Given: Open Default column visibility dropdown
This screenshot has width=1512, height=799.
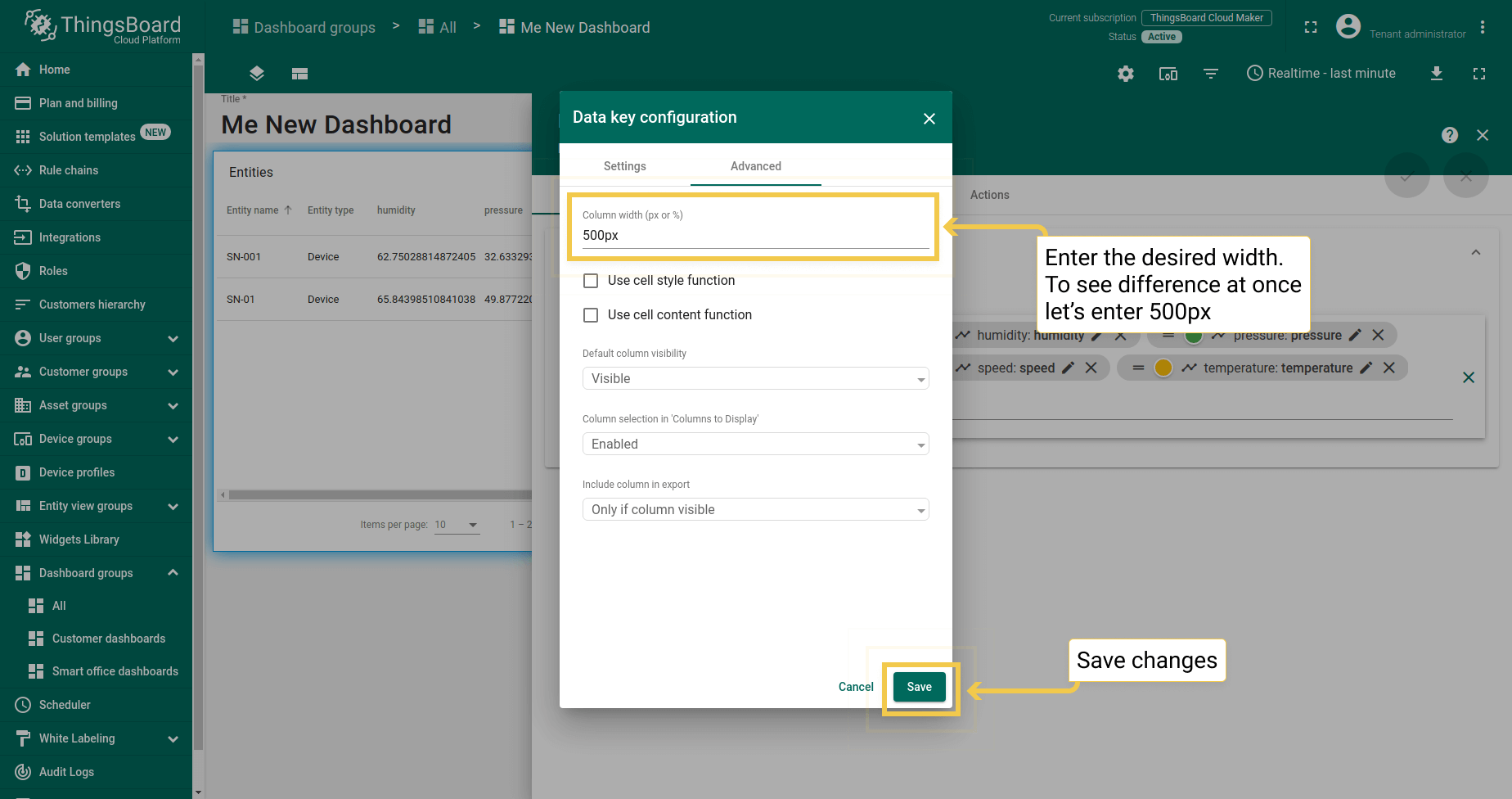Looking at the screenshot, I should [755, 378].
